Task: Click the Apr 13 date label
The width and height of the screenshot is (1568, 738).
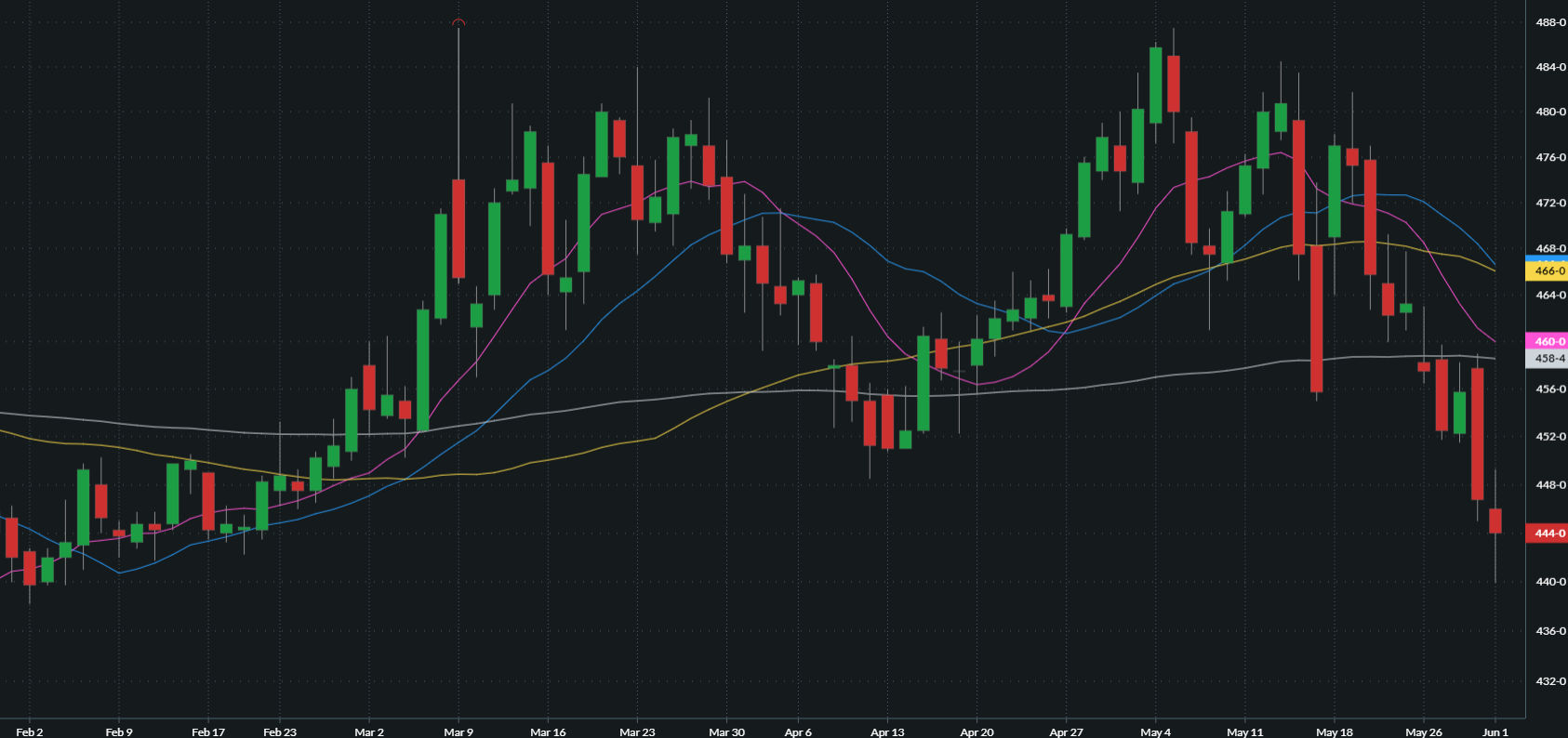Action: [887, 731]
